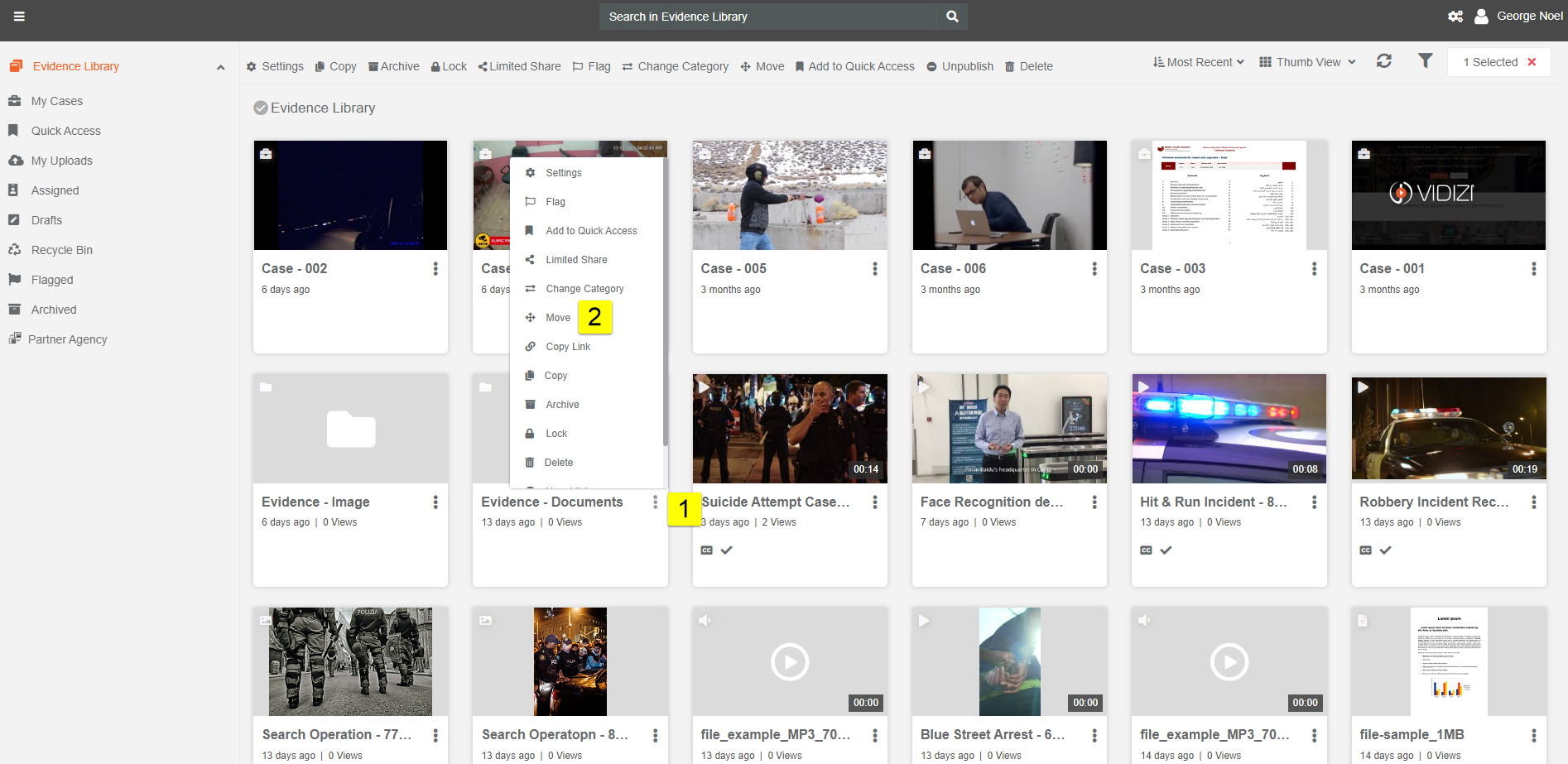The width and height of the screenshot is (1568, 764).
Task: Select Move in the context menu
Action: pyautogui.click(x=557, y=318)
